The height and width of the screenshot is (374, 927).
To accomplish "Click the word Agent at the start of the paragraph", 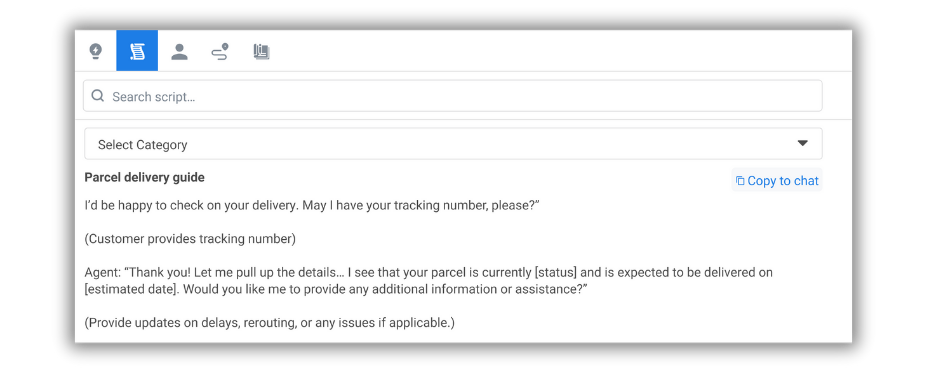I will [101, 273].
